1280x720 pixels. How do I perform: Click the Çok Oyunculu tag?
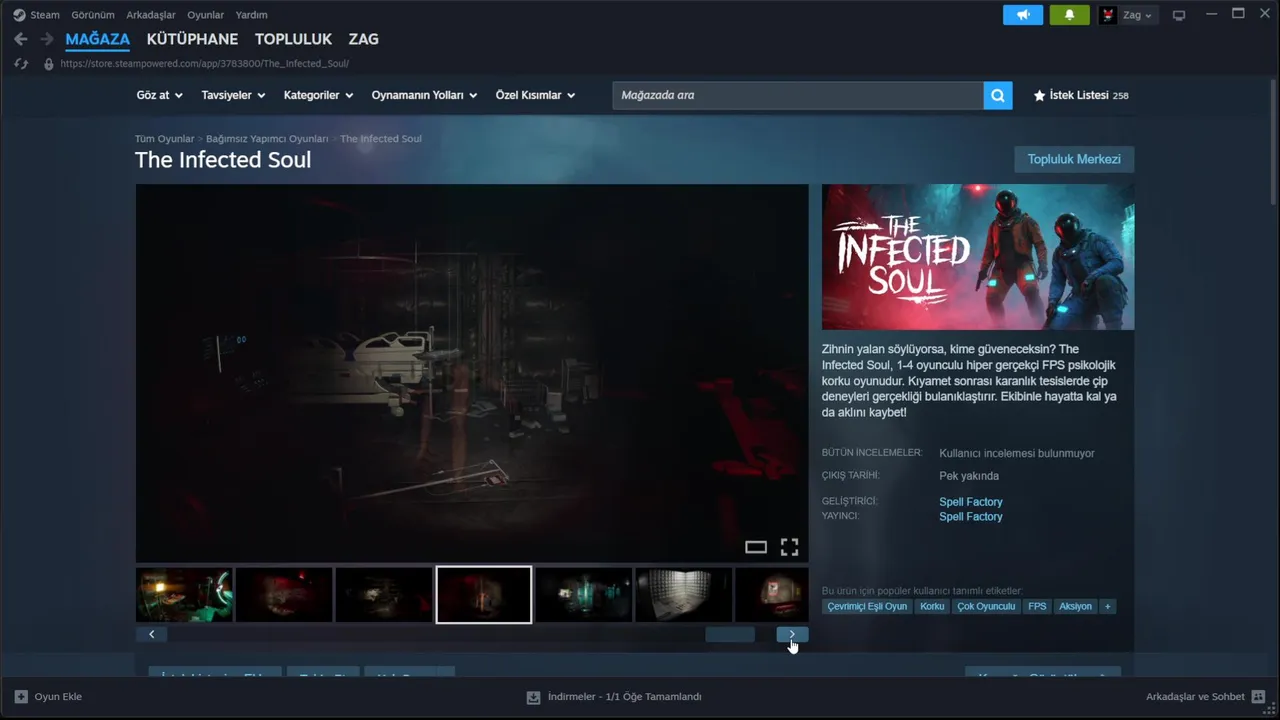coord(986,606)
